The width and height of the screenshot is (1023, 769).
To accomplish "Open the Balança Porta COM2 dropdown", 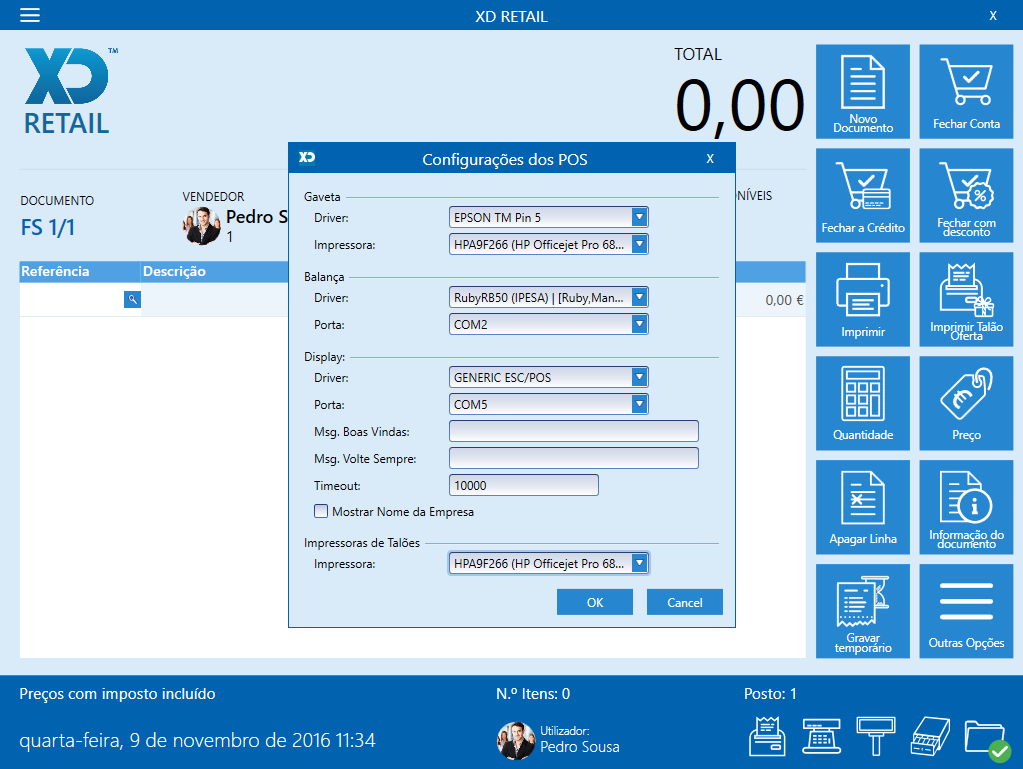I will (x=640, y=324).
